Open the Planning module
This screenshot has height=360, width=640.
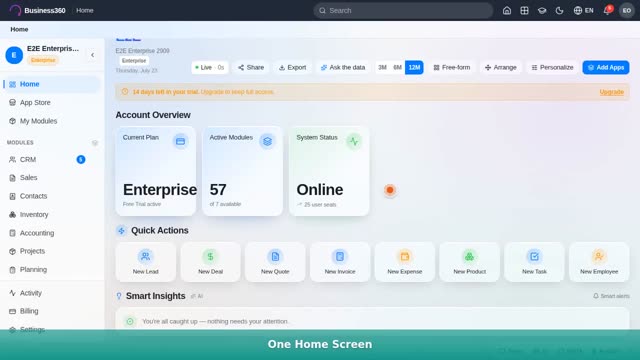51,269
